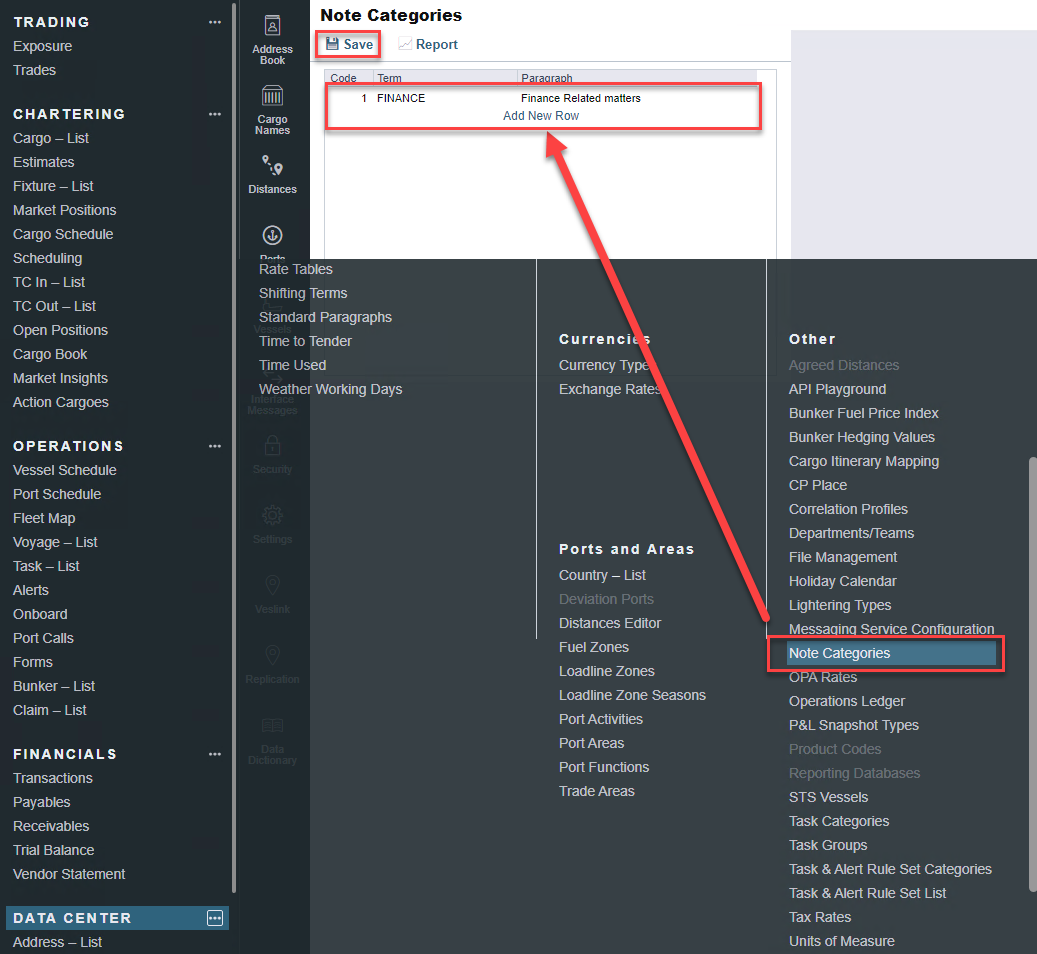This screenshot has height=954, width=1037.
Task: Open the Data Center ellipsis menu
Action: click(x=215, y=918)
